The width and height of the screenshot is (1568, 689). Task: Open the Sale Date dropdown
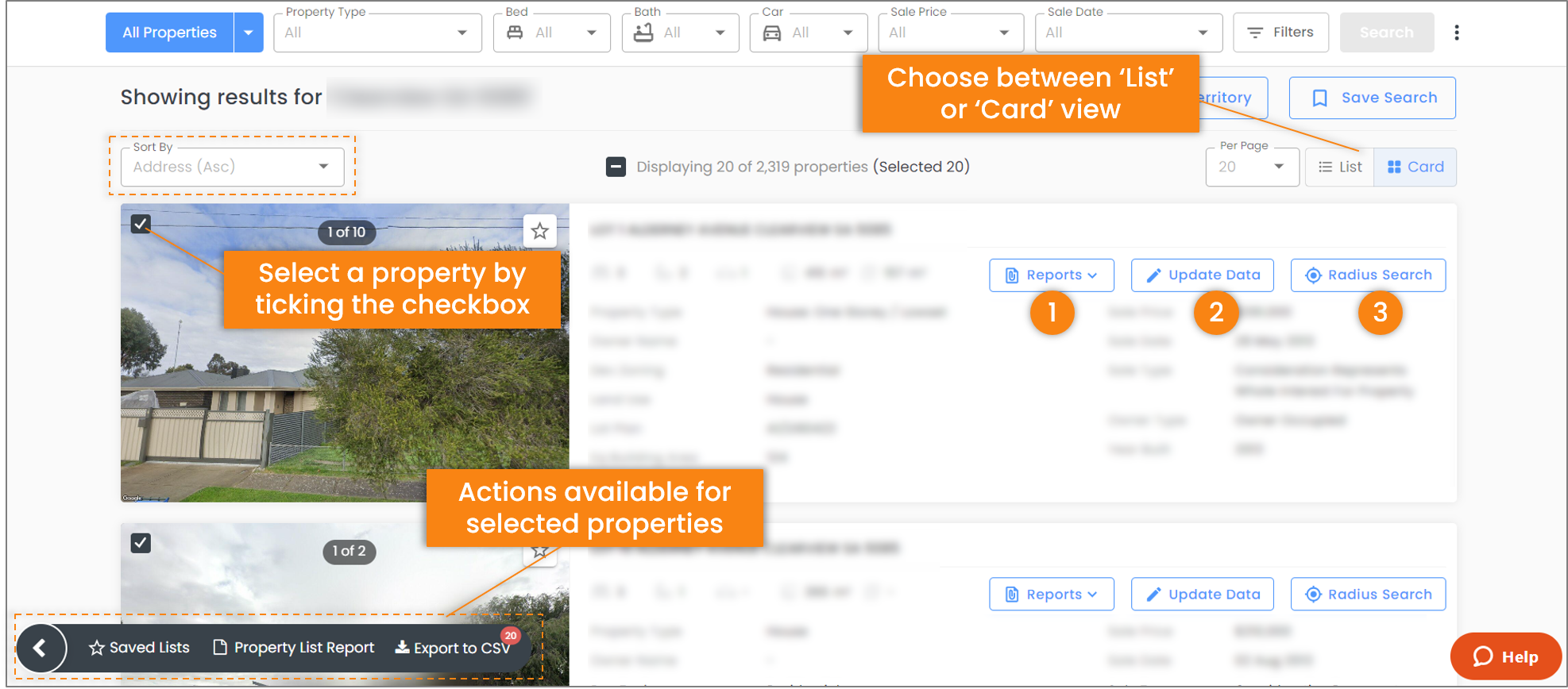coord(1129,33)
